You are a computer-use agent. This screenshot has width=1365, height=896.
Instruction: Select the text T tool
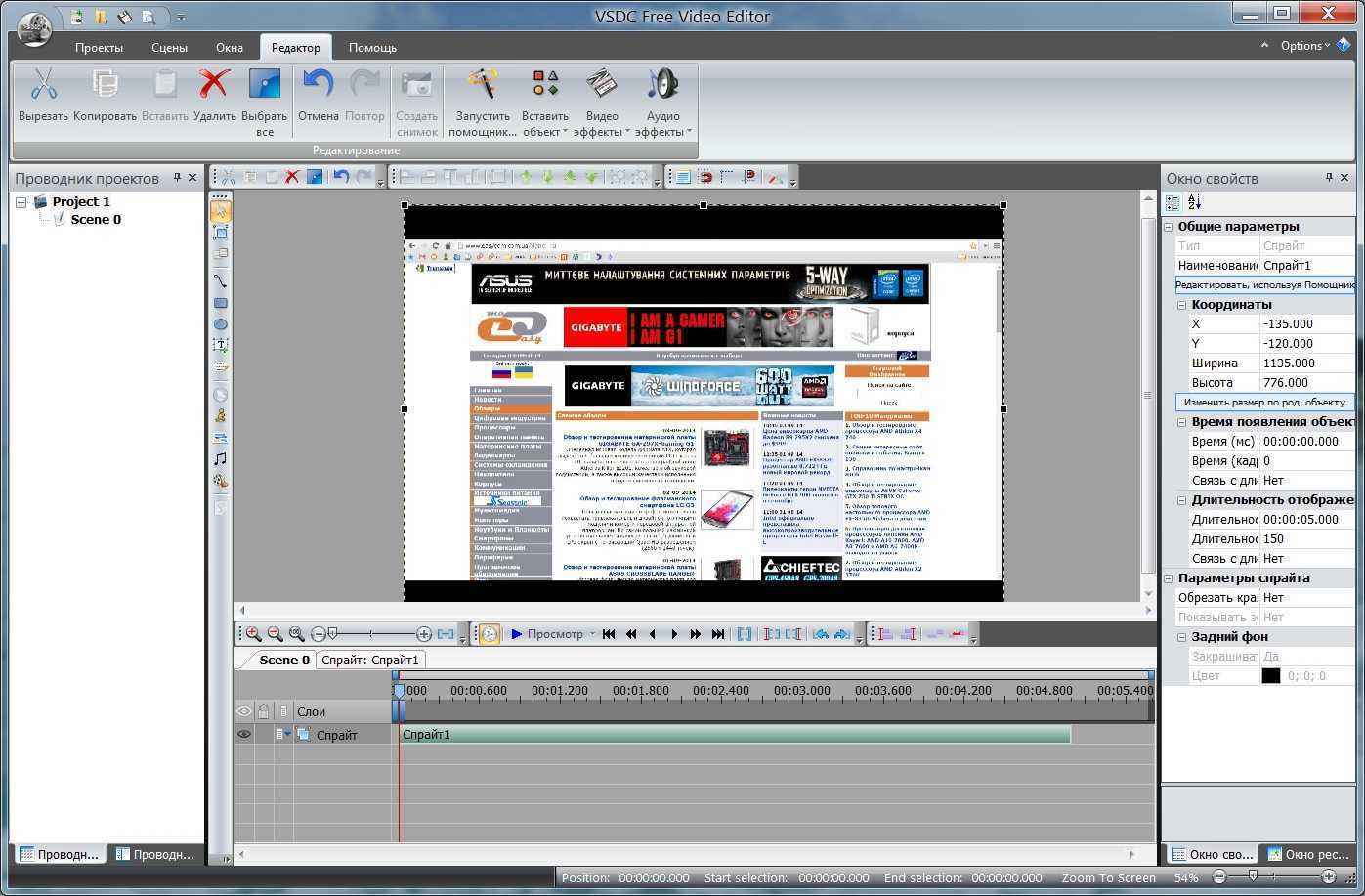tap(221, 346)
